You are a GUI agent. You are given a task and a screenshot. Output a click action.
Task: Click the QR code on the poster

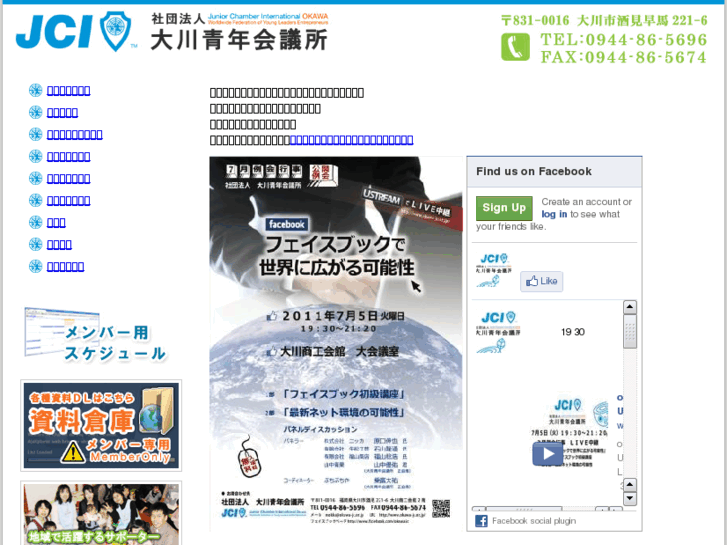[x=441, y=508]
